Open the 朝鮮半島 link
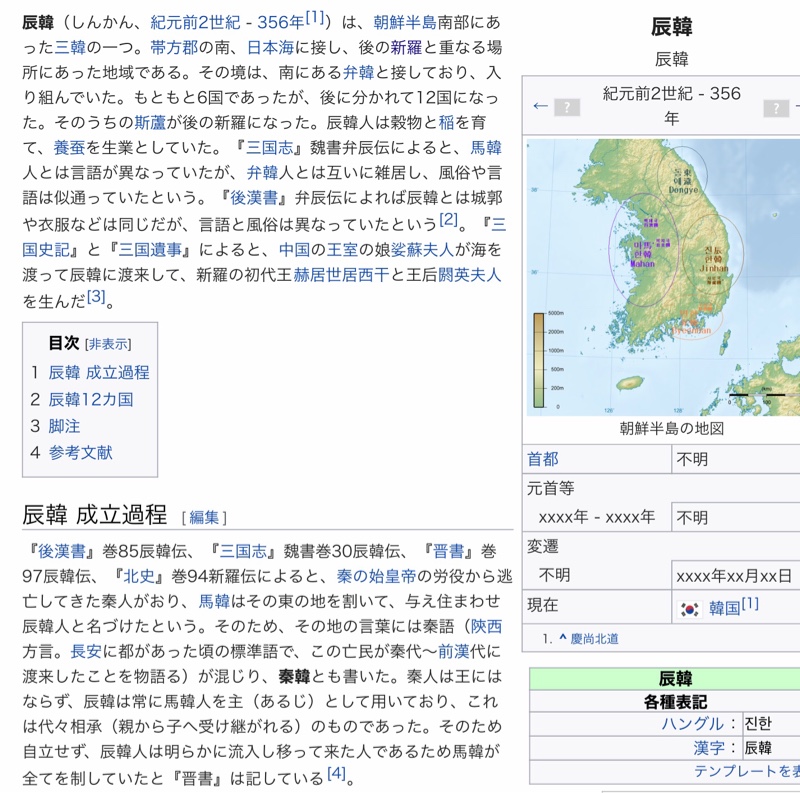 tap(405, 22)
